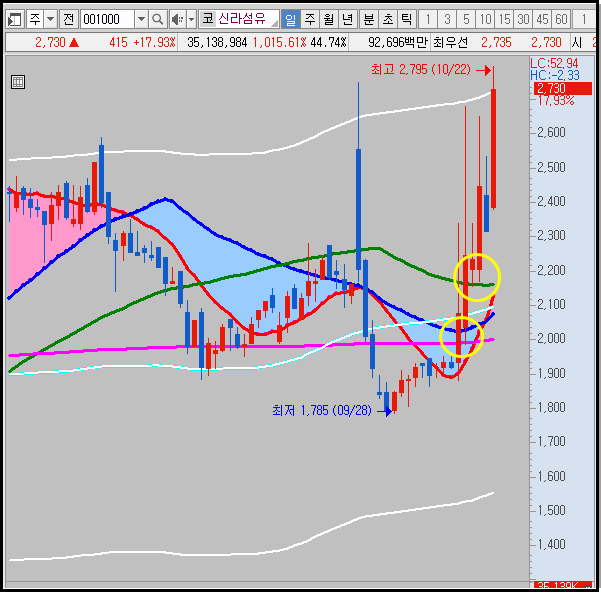Image resolution: width=601 pixels, height=592 pixels.
Task: Click the 코 market badge icon
Action: click(208, 19)
